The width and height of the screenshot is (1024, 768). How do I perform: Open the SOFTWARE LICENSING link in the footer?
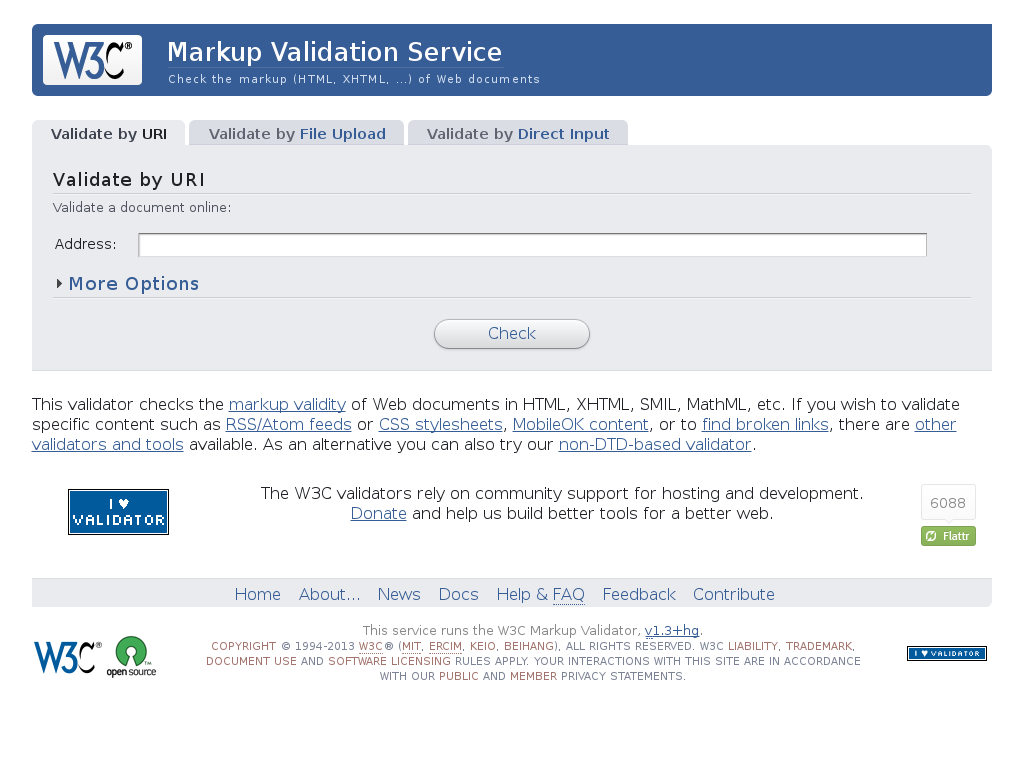pos(389,661)
